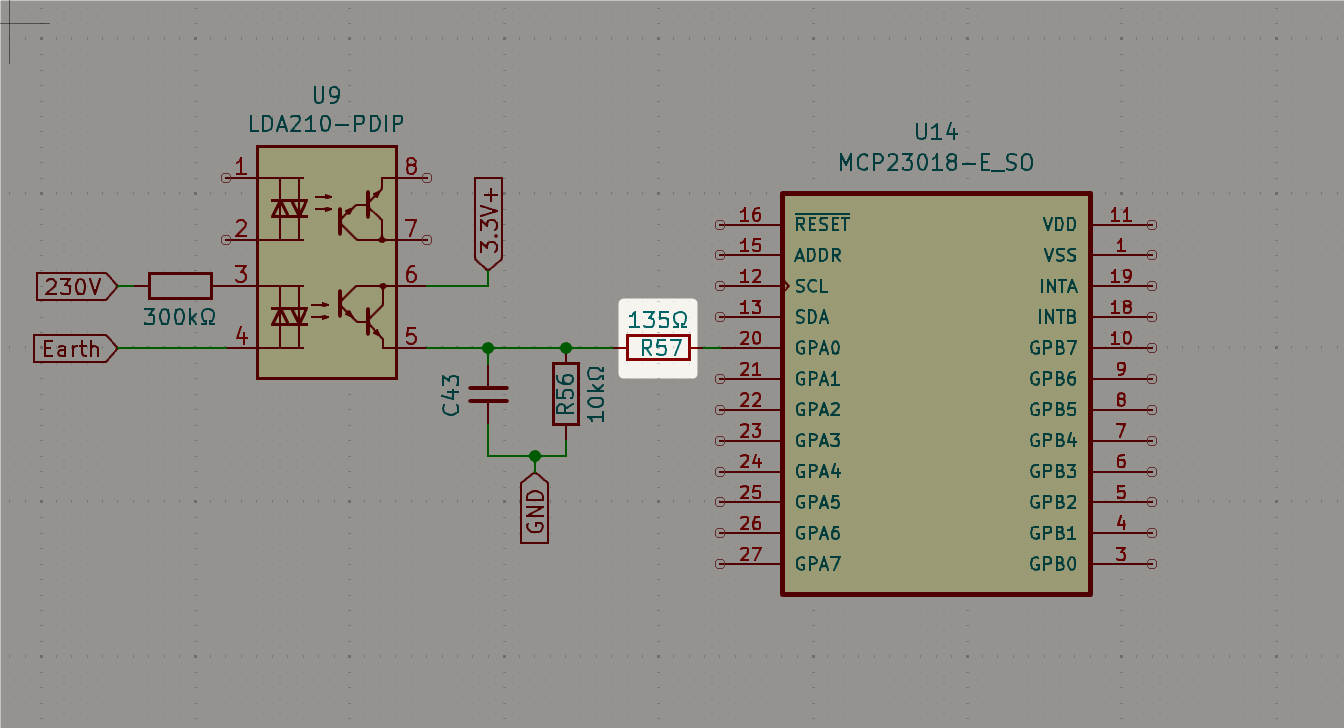Select the lower optocoupler LED symbol in U9
The width and height of the screenshot is (1344, 728).
pyautogui.click(x=290, y=317)
